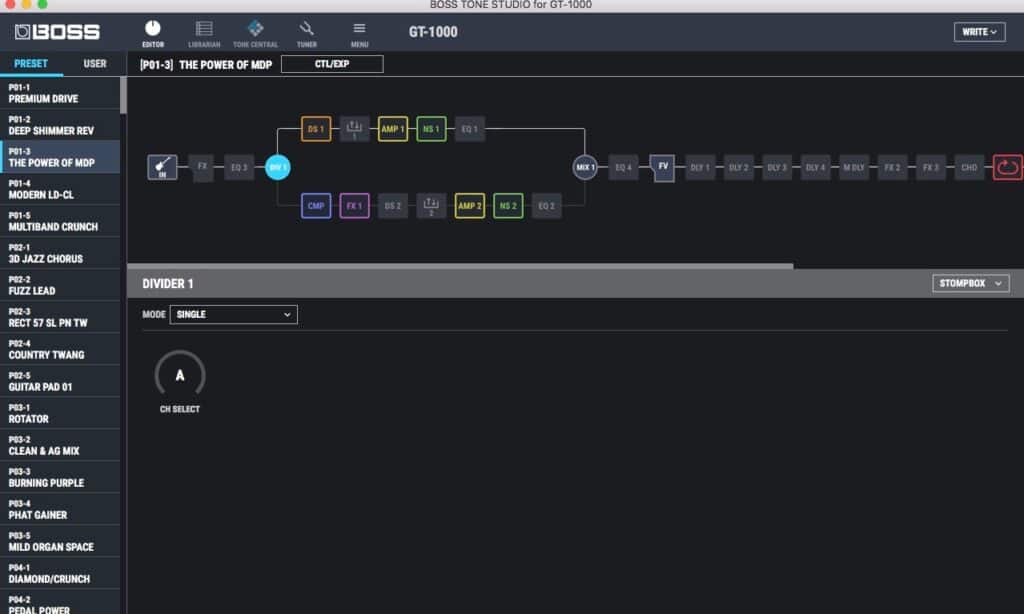This screenshot has width=1024, height=614.
Task: Select the guitar input block
Action: pos(162,167)
